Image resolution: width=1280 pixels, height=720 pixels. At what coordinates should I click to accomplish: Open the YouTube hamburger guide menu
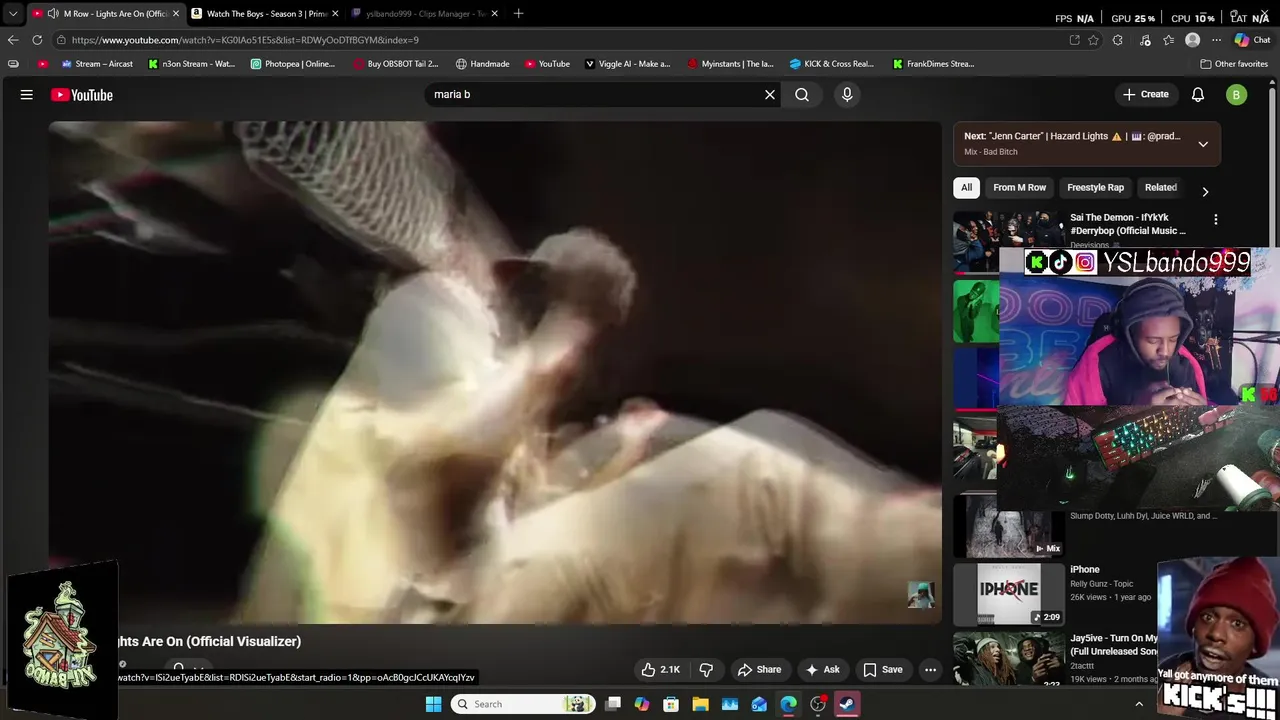[27, 95]
